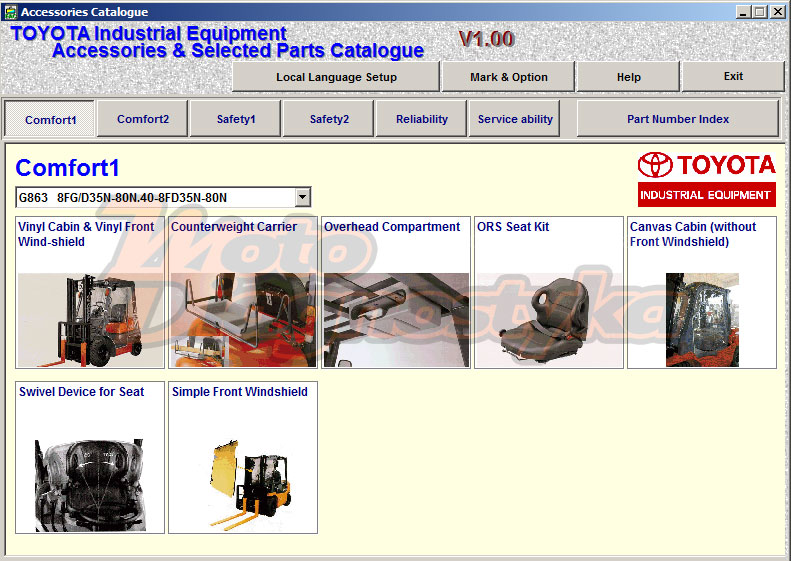Click the Canvas Cabin (without Front Windshield) title
Image resolution: width=791 pixels, height=561 pixels.
693,234
